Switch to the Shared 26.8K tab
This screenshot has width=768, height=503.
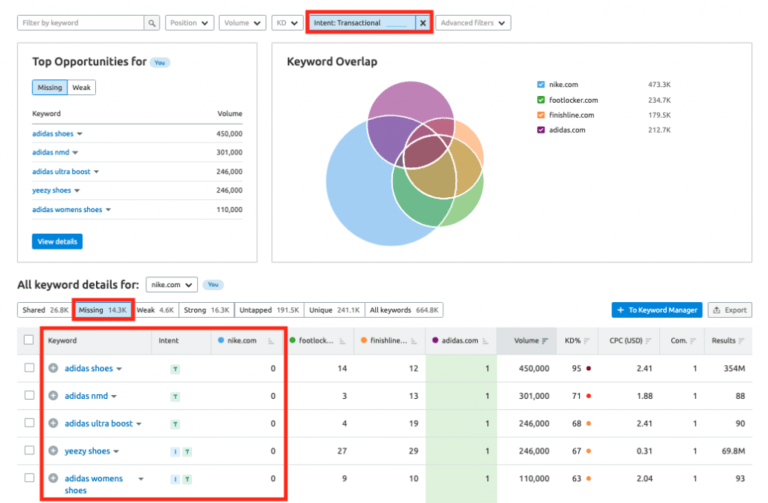pos(45,310)
